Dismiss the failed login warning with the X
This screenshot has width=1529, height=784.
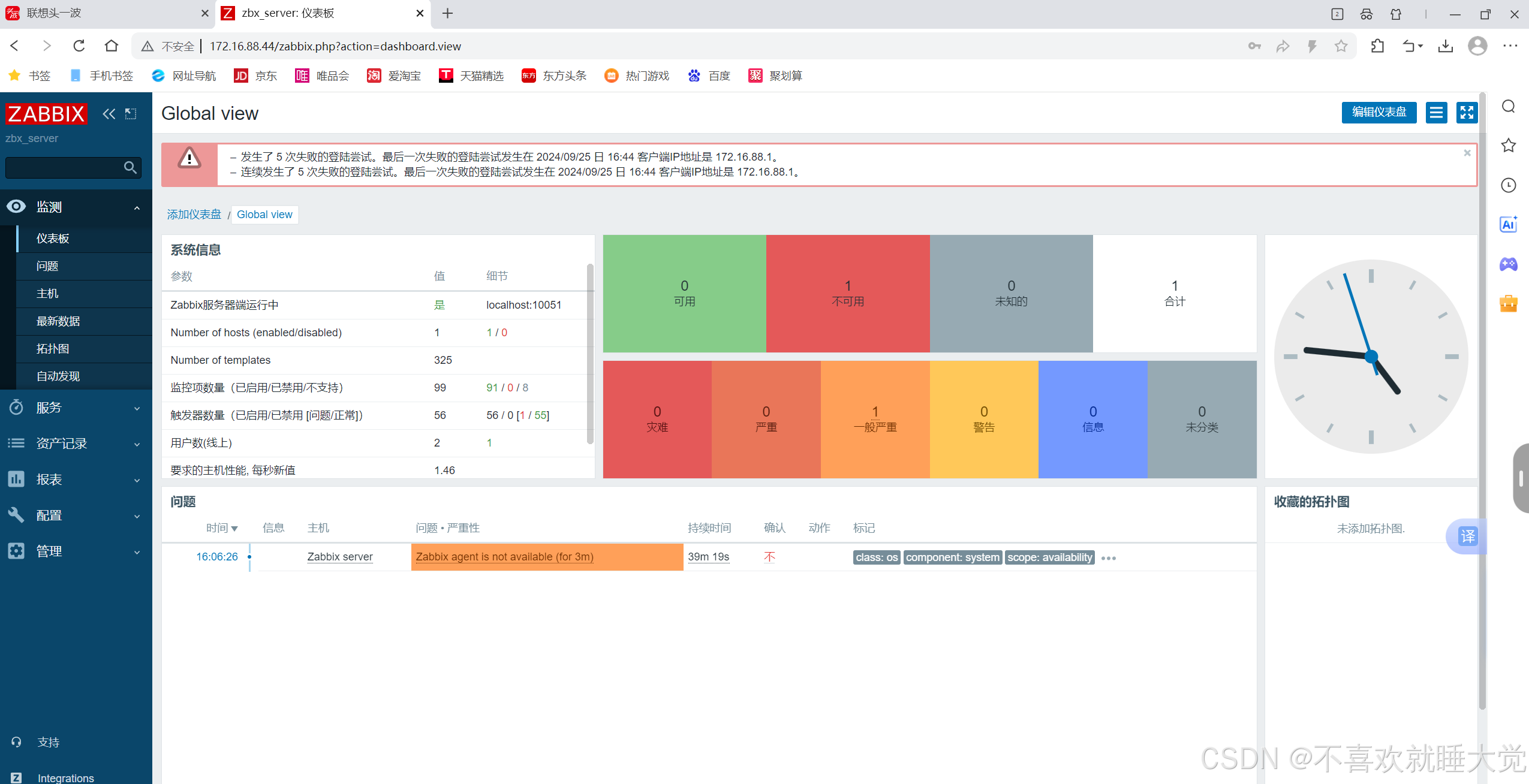(1467, 153)
